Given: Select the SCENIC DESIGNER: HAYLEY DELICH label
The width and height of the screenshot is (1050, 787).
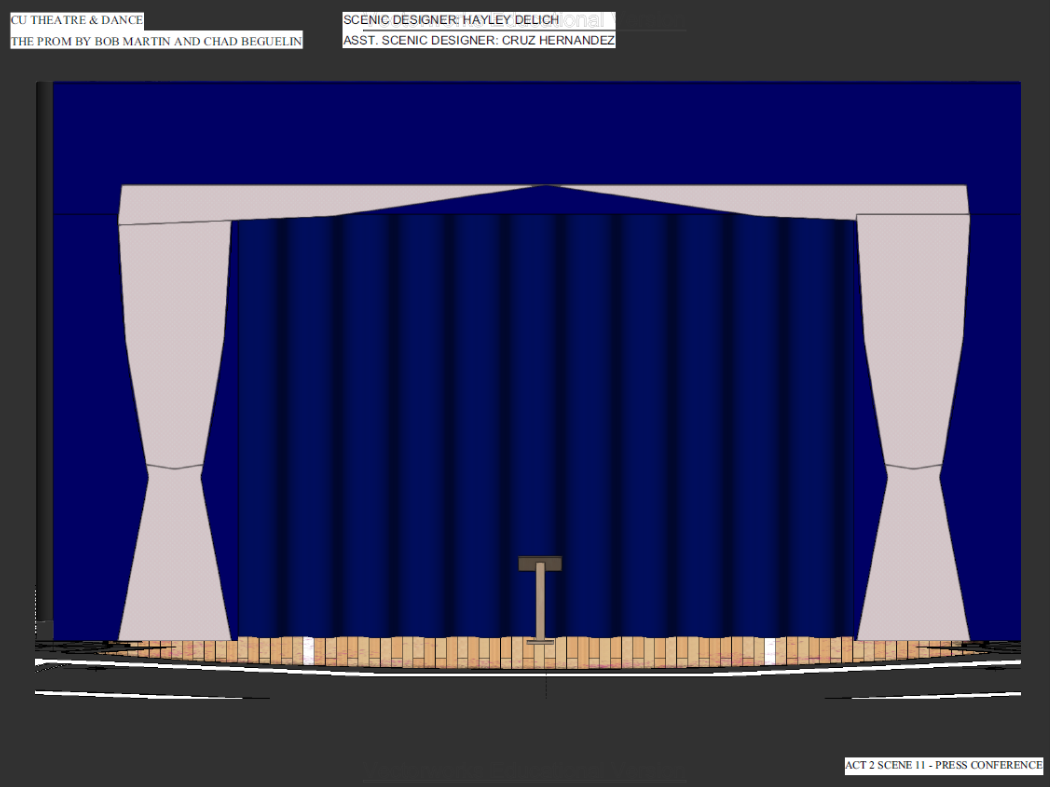Looking at the screenshot, I should click(452, 19).
